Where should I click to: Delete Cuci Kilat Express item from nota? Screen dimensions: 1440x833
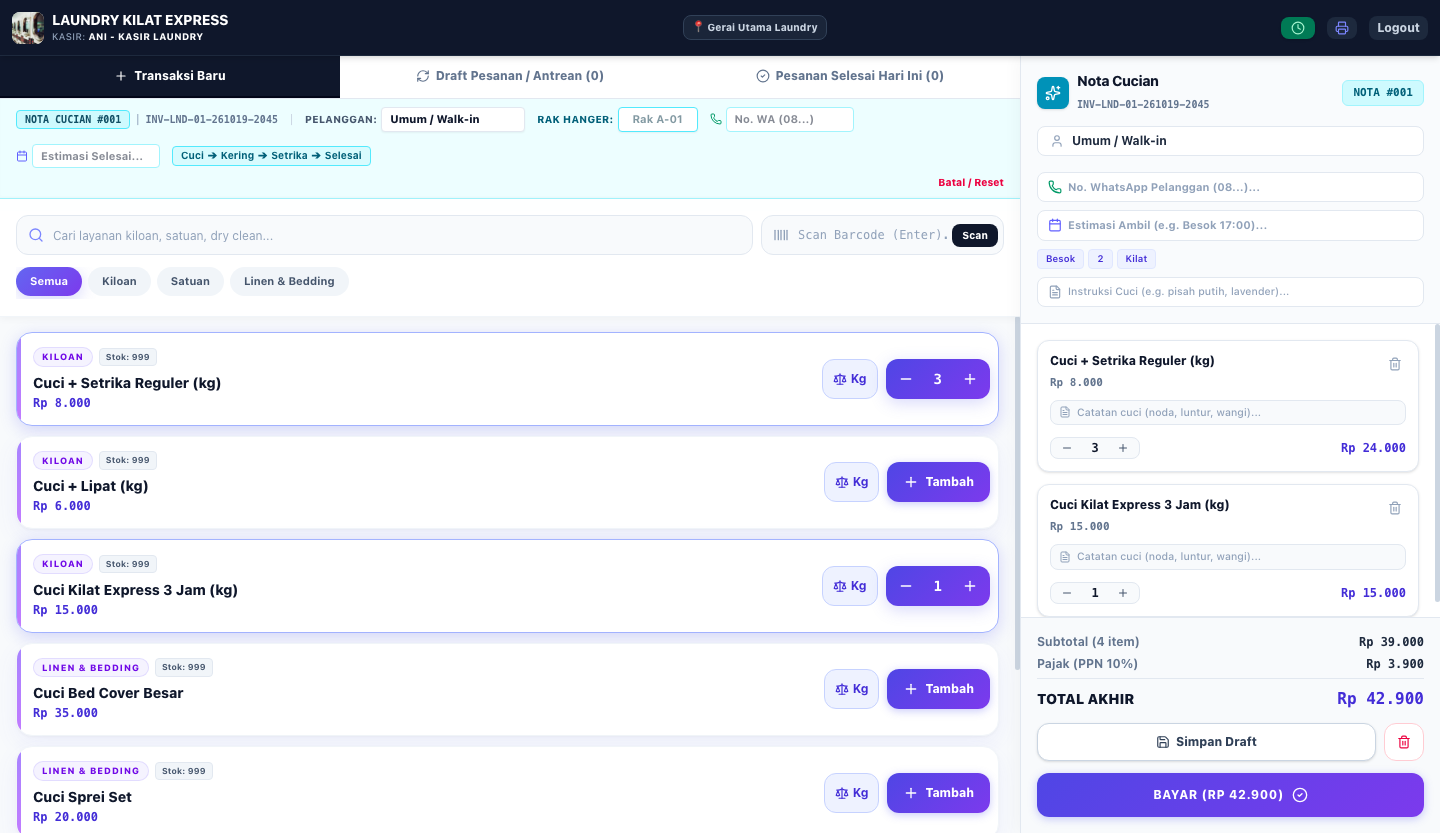(x=1395, y=508)
